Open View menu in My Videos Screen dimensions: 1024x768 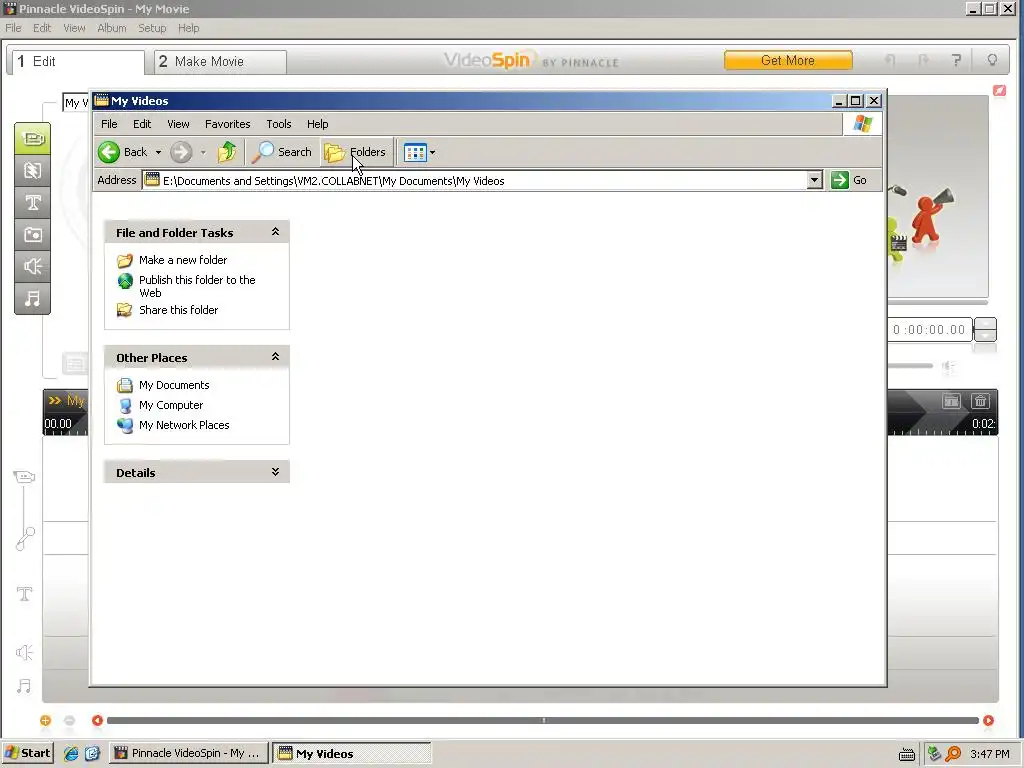[178, 124]
